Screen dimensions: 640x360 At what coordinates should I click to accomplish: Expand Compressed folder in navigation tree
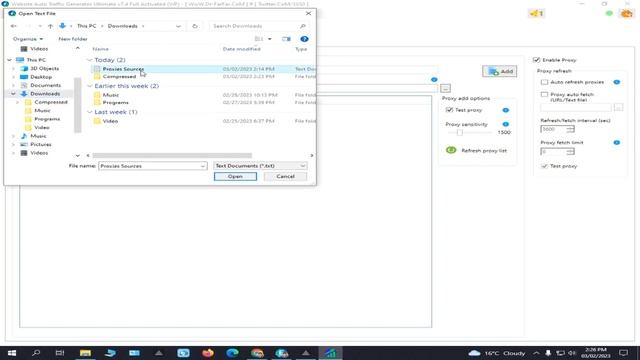tap(18, 102)
